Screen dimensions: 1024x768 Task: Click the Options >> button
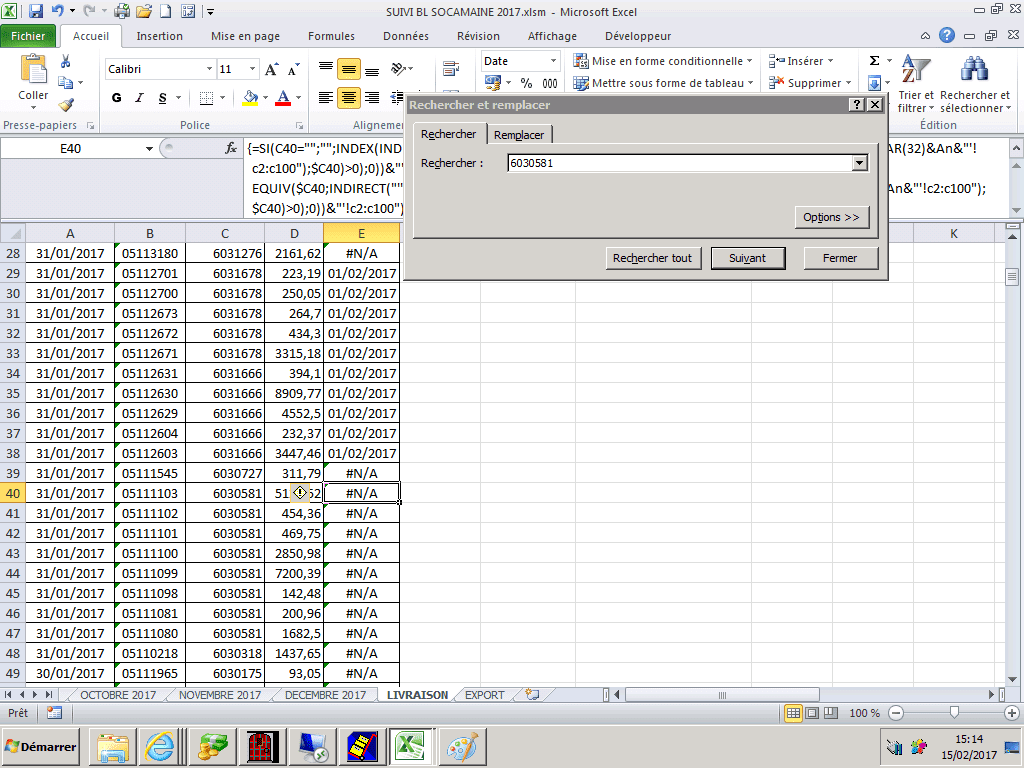[831, 217]
